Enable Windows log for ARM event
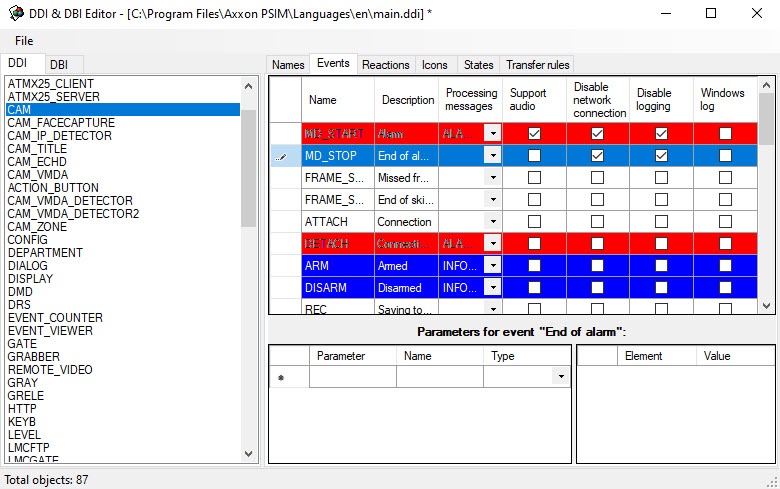Screen dimensions: 780x489 coord(725,266)
